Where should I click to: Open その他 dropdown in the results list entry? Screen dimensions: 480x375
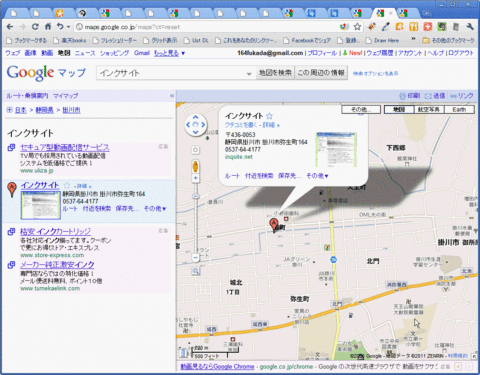(x=155, y=209)
